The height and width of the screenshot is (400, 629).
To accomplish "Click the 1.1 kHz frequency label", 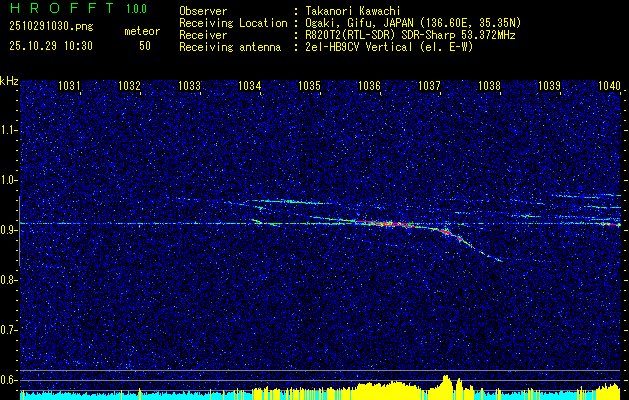I will pos(7,130).
